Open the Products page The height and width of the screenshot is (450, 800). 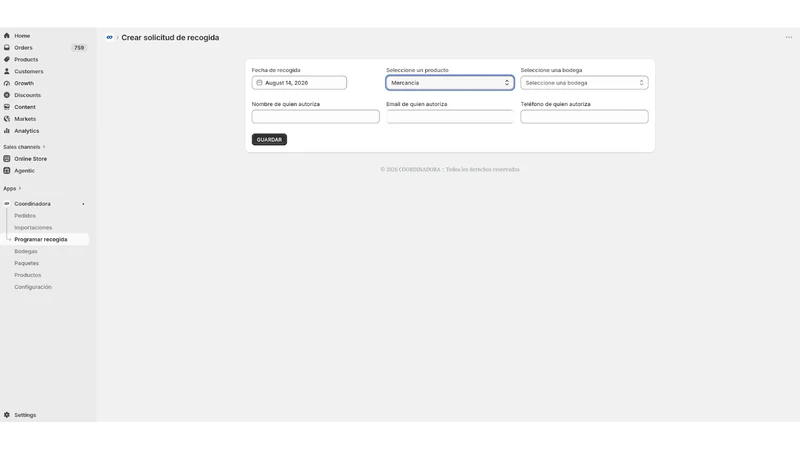coord(26,59)
